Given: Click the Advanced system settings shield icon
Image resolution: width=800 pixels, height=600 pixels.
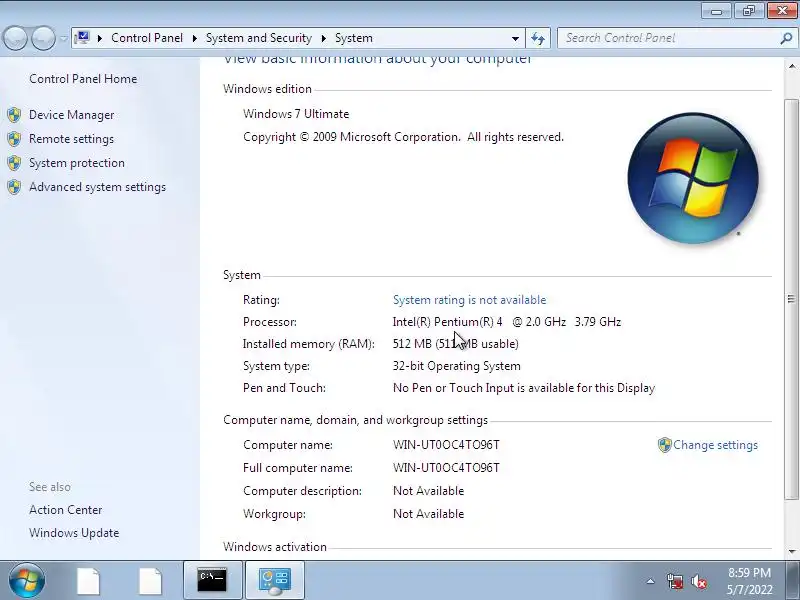Looking at the screenshot, I should 14,187.
